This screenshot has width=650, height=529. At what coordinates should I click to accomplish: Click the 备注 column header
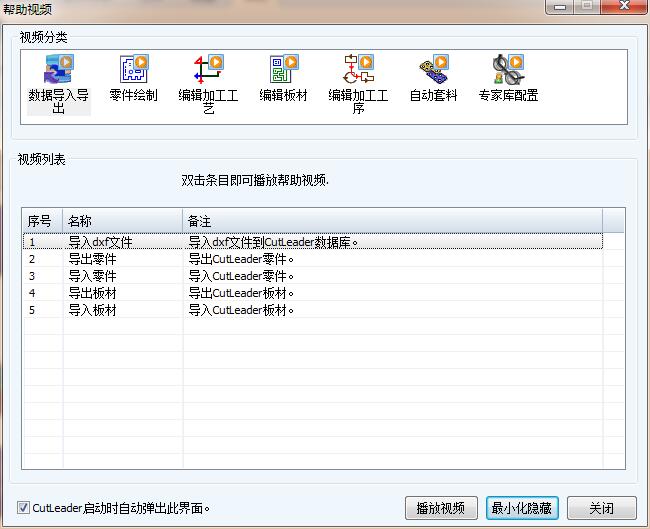[393, 221]
